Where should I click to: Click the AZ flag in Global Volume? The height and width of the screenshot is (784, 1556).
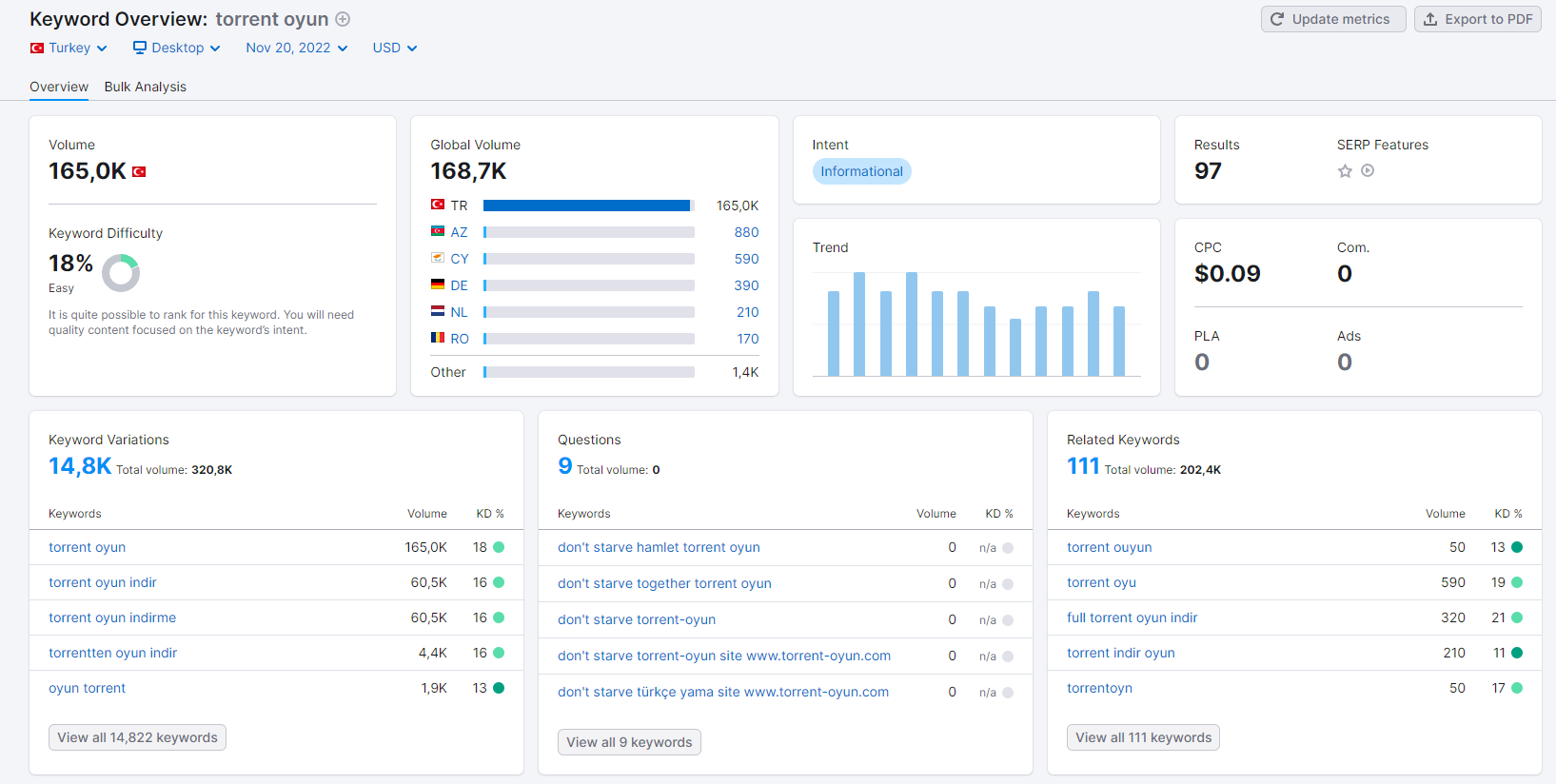[x=438, y=231]
